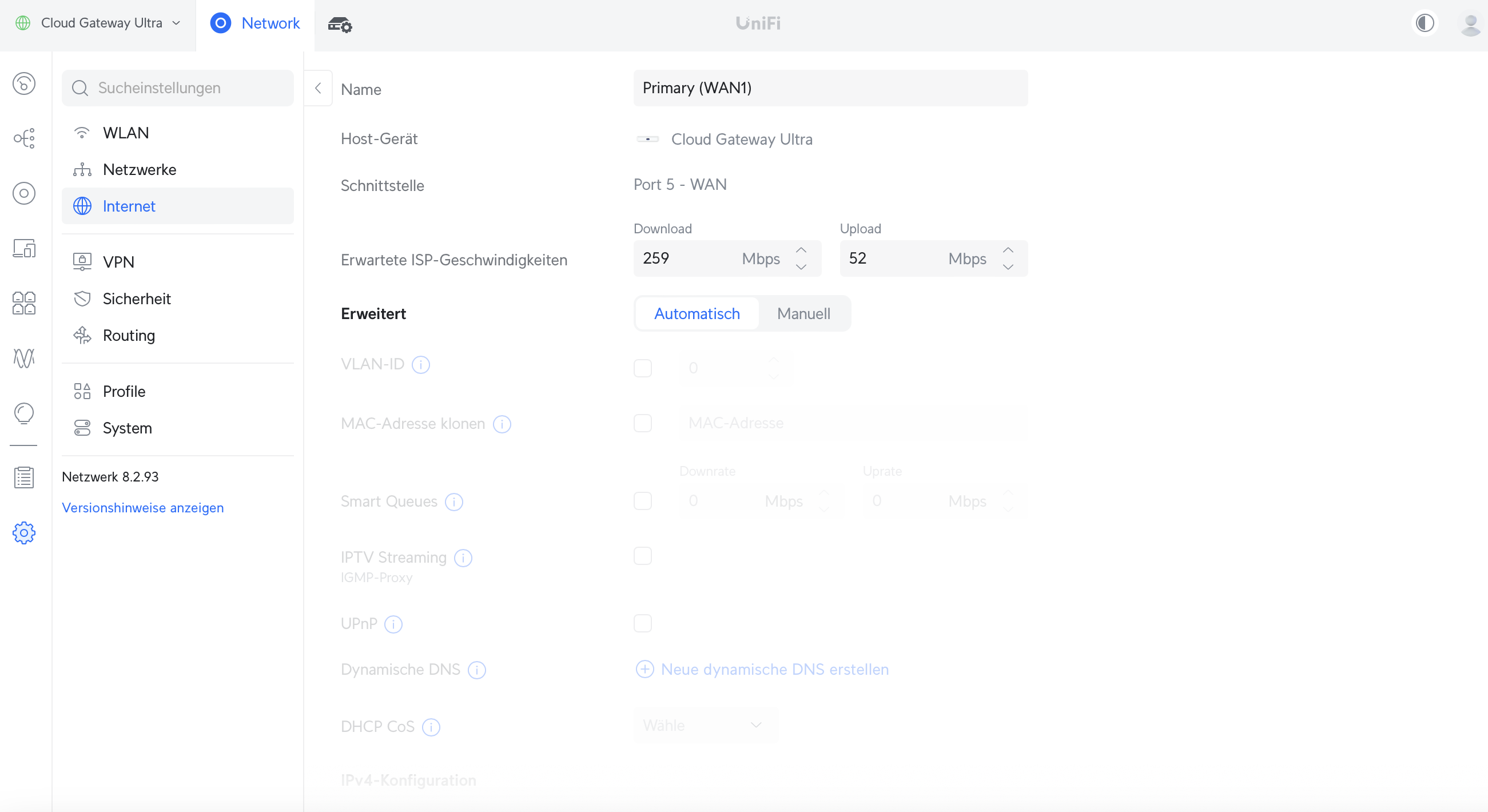Screen dimensions: 1488x812
Task: Open the Topology icon in left rail
Action: coord(23,138)
